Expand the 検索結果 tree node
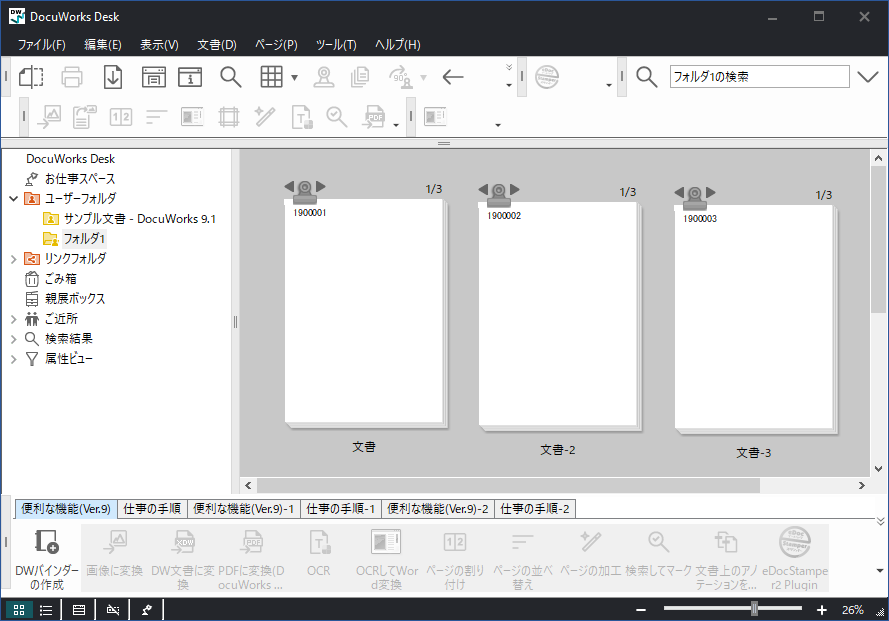The width and height of the screenshot is (889, 621). 14,339
